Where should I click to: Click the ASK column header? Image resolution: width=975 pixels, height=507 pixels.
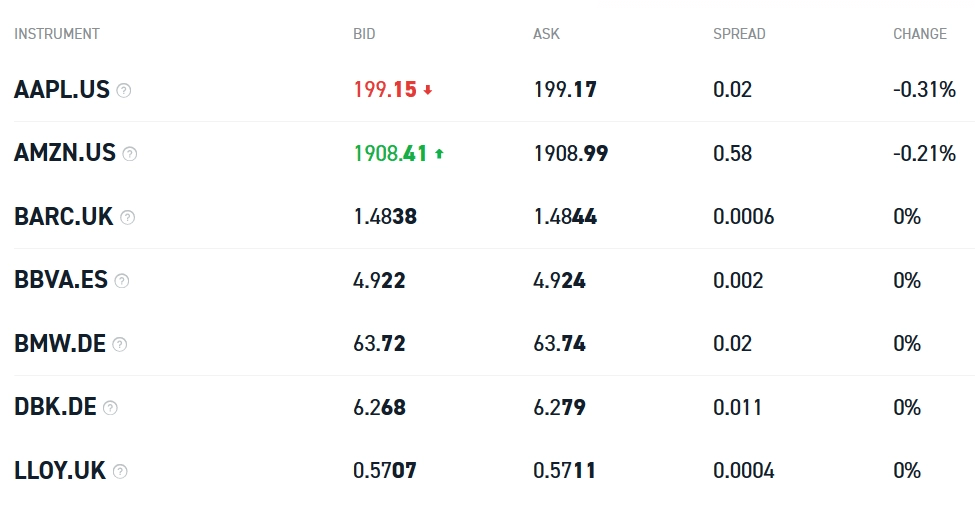(x=546, y=34)
